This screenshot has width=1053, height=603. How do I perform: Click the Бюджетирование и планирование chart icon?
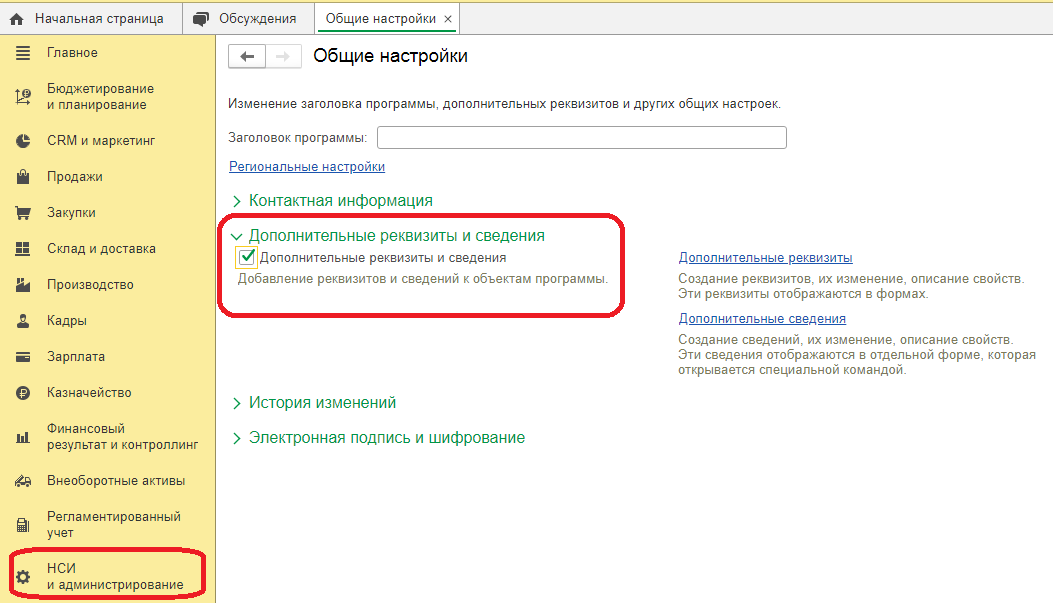pos(23,97)
